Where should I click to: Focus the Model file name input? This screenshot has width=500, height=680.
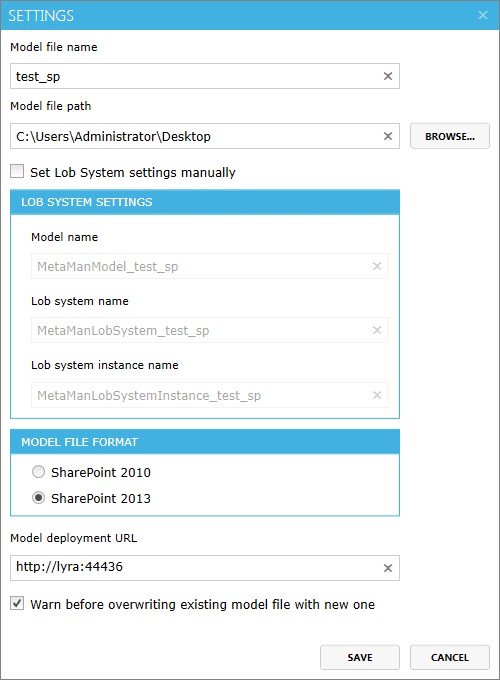205,76
